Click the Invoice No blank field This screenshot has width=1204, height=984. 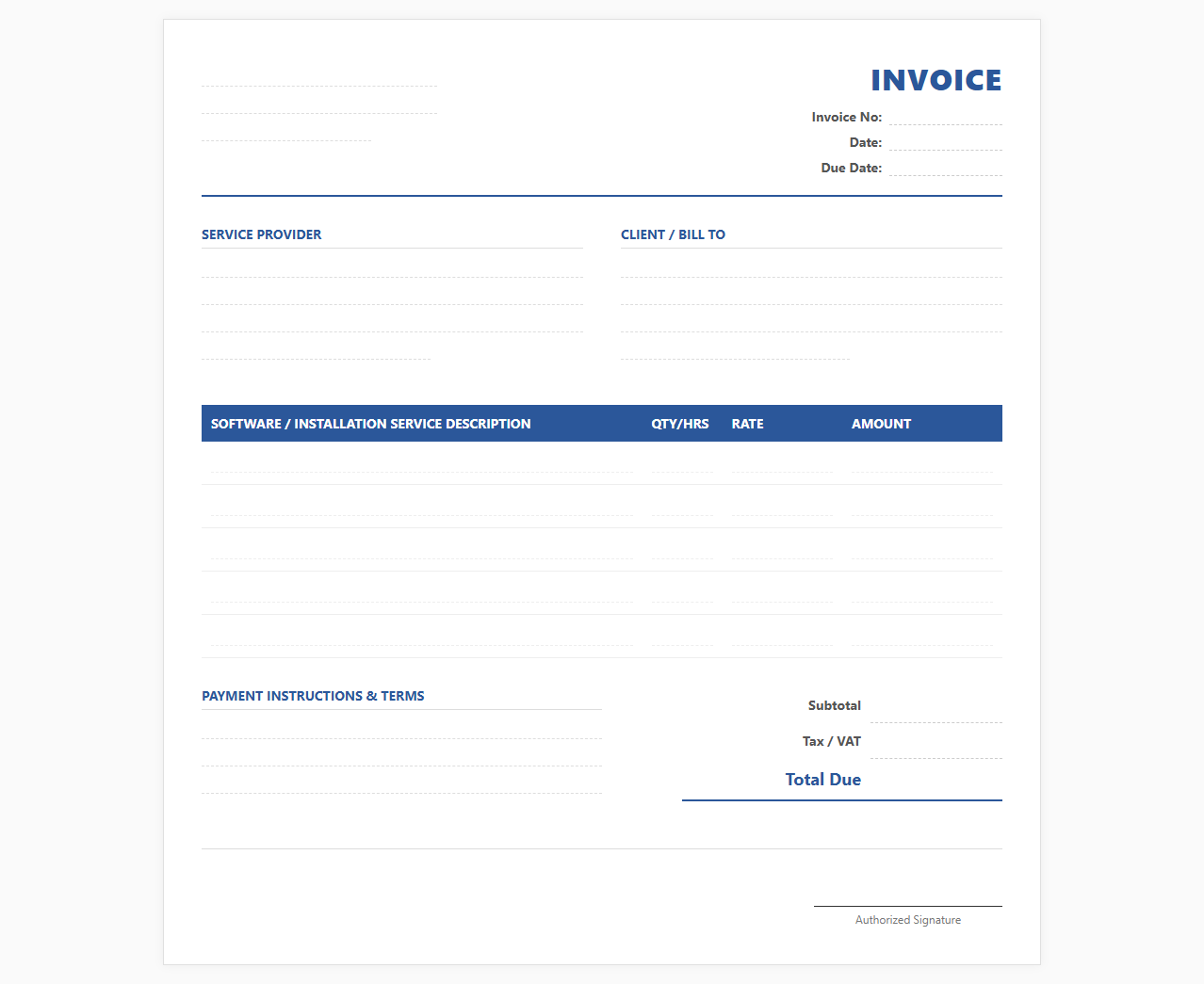point(946,117)
